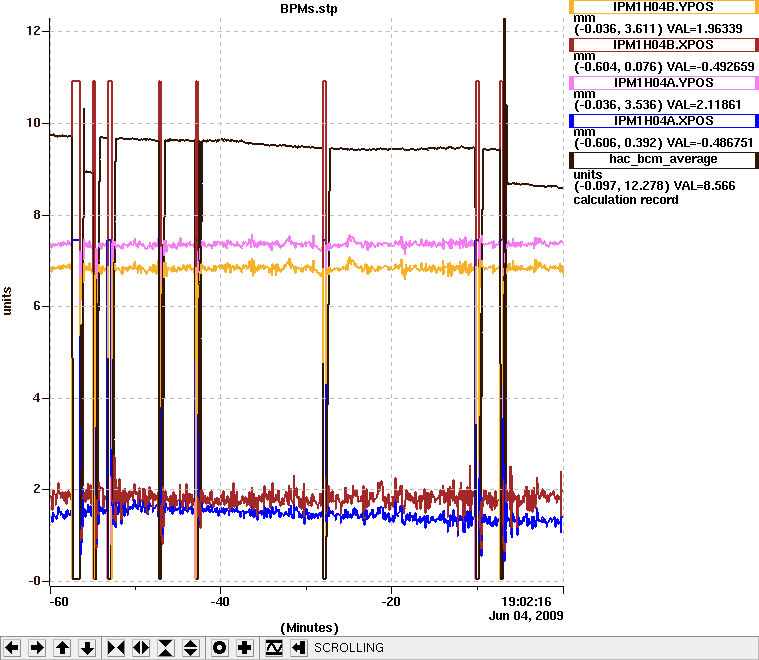
Task: Pan the plot left with left arrow
Action: [x=12, y=647]
